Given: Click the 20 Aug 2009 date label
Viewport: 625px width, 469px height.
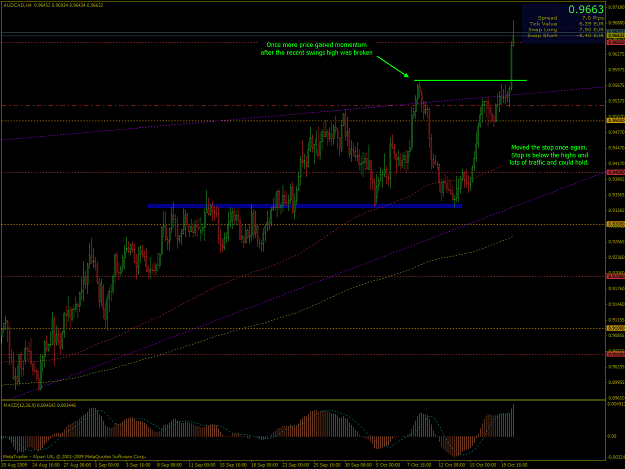Looking at the screenshot, I should click(14, 465).
